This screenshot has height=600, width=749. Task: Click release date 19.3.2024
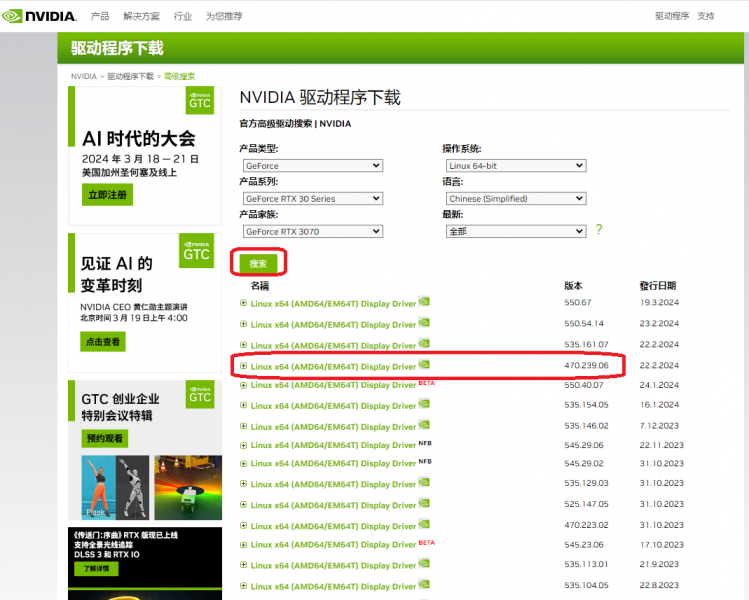point(659,302)
